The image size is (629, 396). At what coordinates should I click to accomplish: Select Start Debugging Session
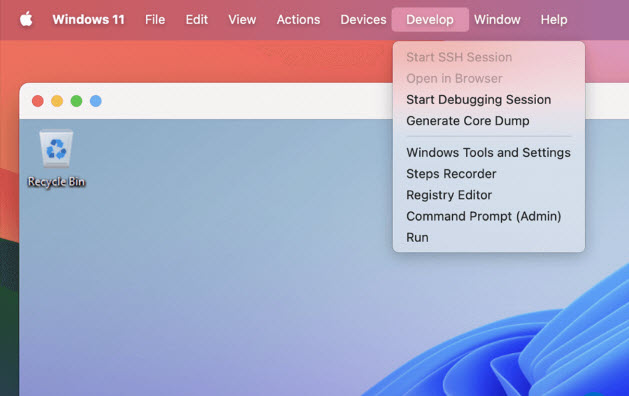coord(489,100)
